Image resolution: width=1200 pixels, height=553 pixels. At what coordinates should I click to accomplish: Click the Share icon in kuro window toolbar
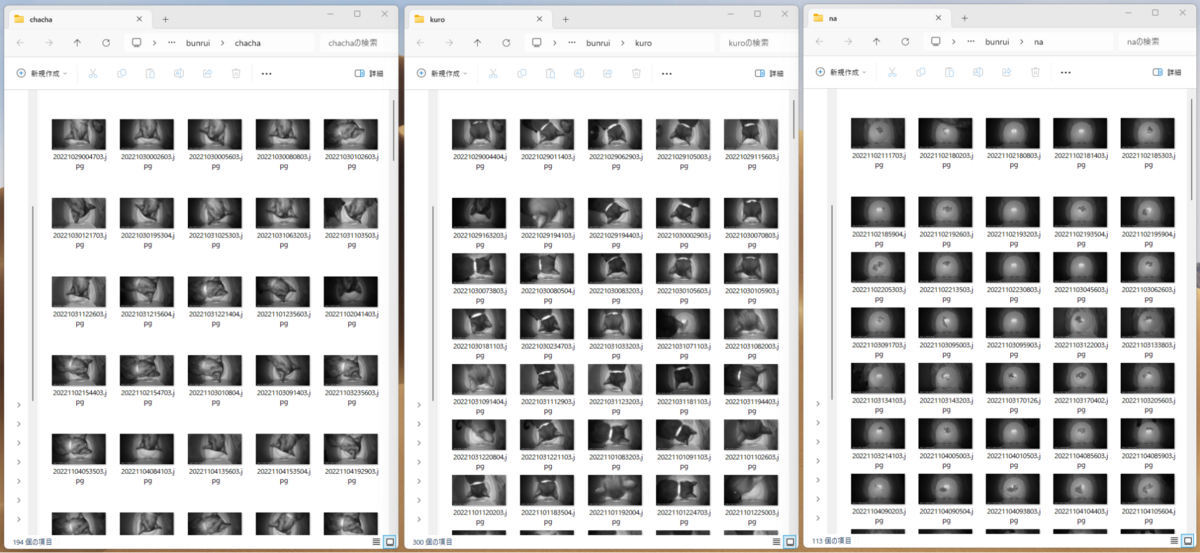pos(608,73)
